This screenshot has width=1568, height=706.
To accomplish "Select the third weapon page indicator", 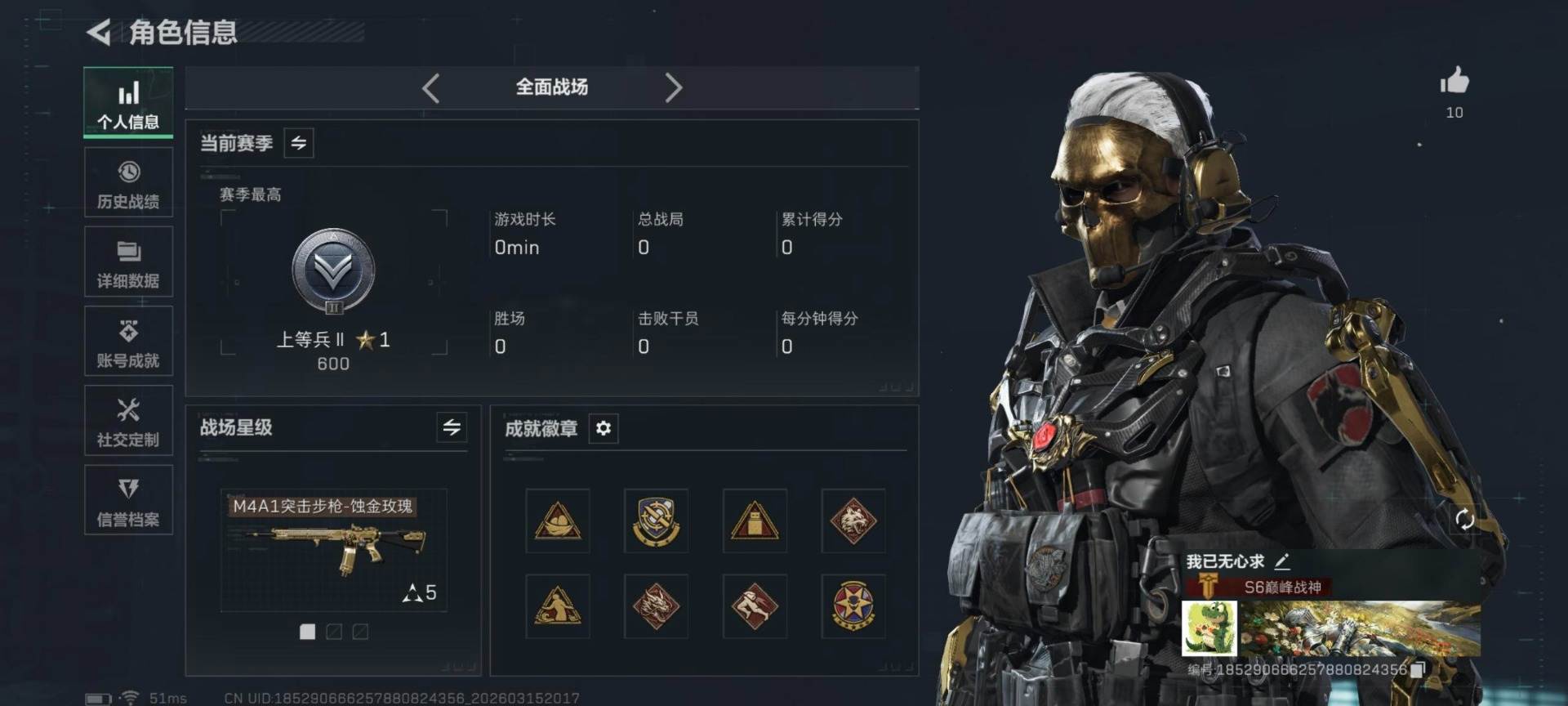I will pos(360,632).
